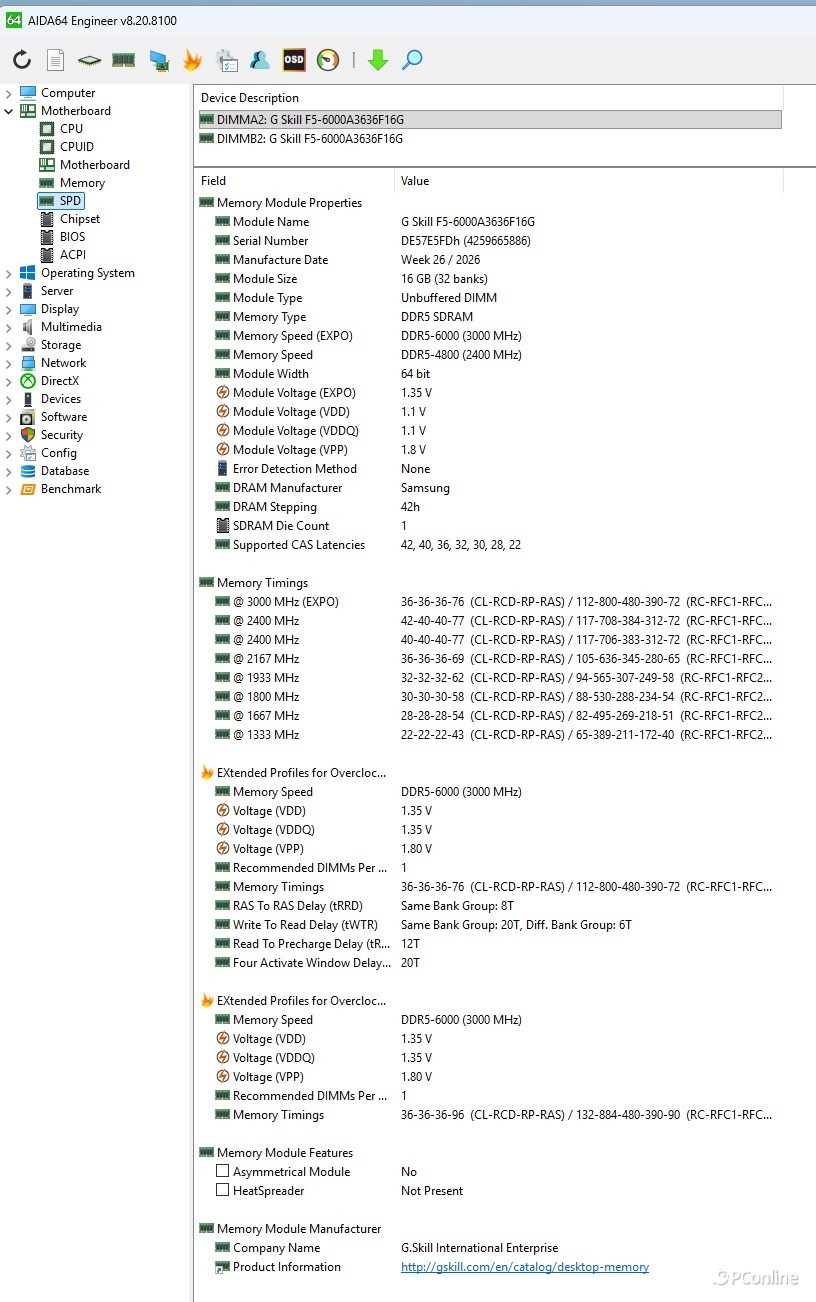
Task: Select the @ 3000 MHz (EXPO) timing row
Action: point(488,601)
